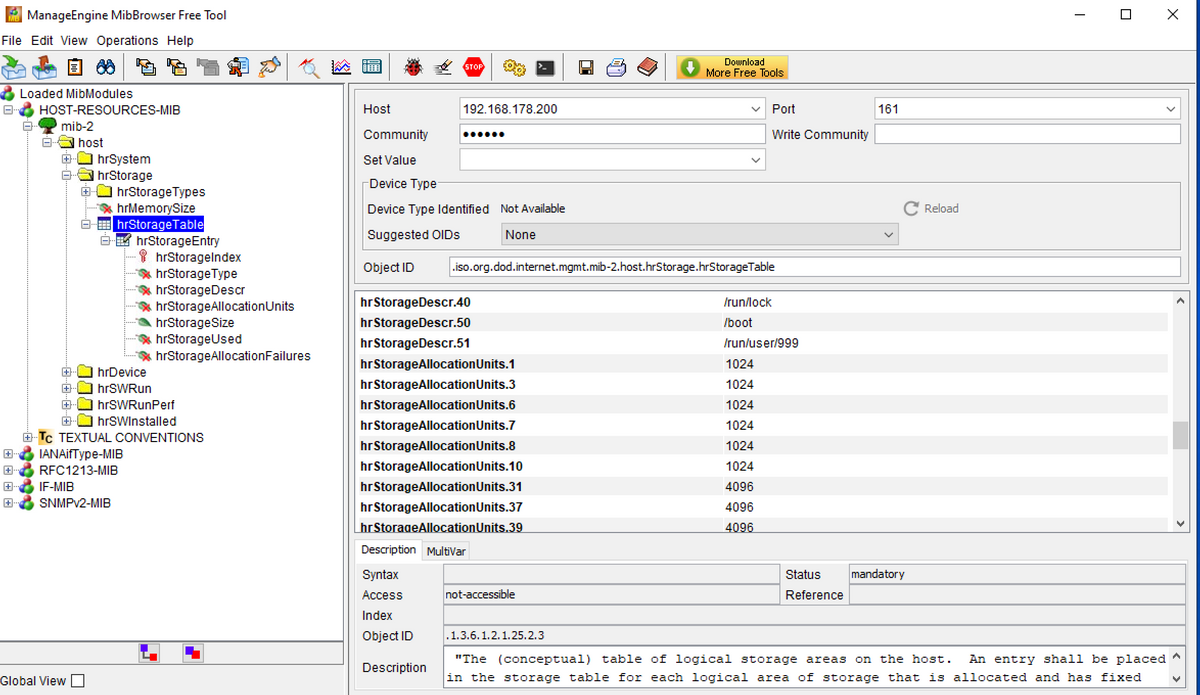Viewport: 1200px width, 695px height.
Task: Open the File menu
Action: click(12, 41)
